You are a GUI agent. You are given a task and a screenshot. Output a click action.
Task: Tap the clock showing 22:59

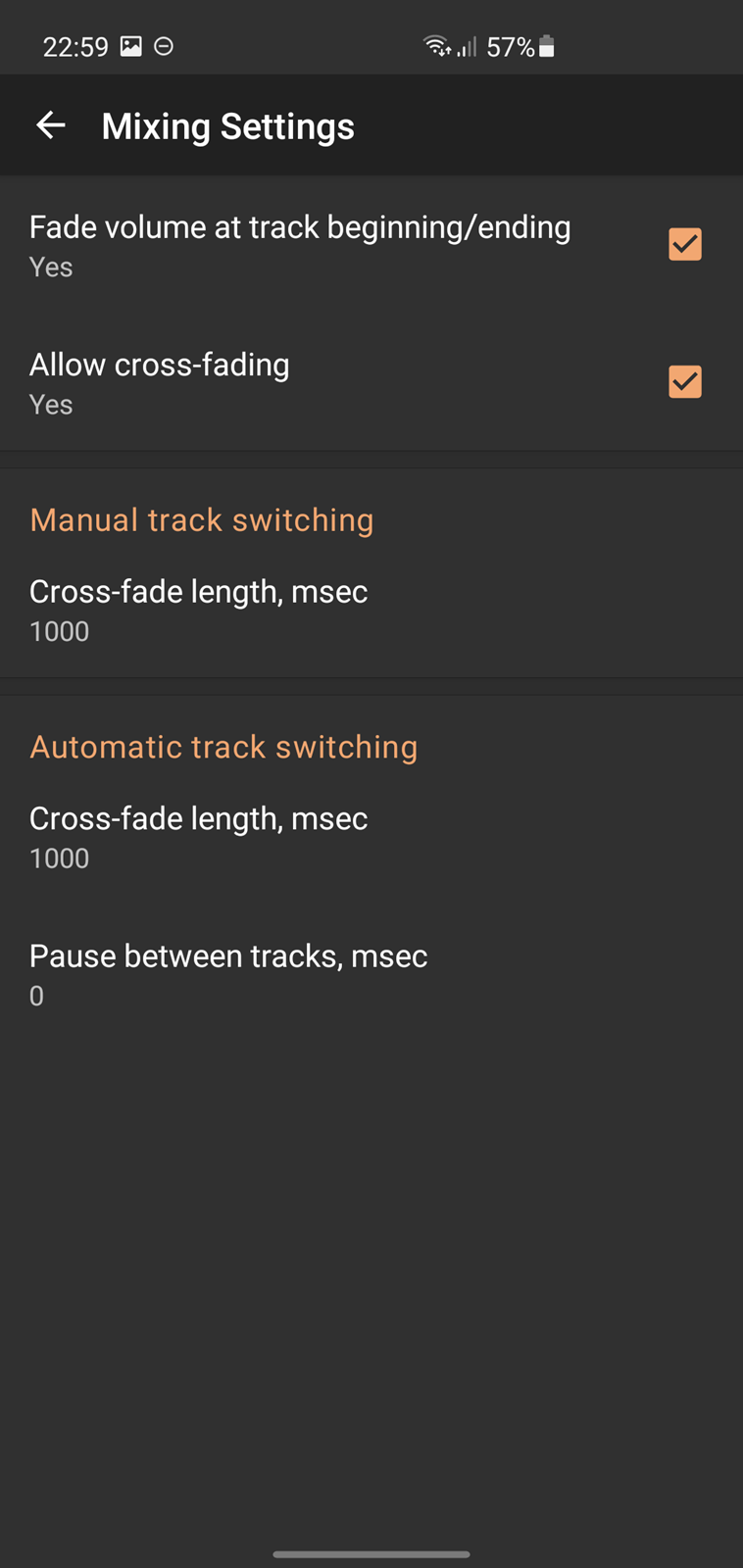(x=75, y=47)
